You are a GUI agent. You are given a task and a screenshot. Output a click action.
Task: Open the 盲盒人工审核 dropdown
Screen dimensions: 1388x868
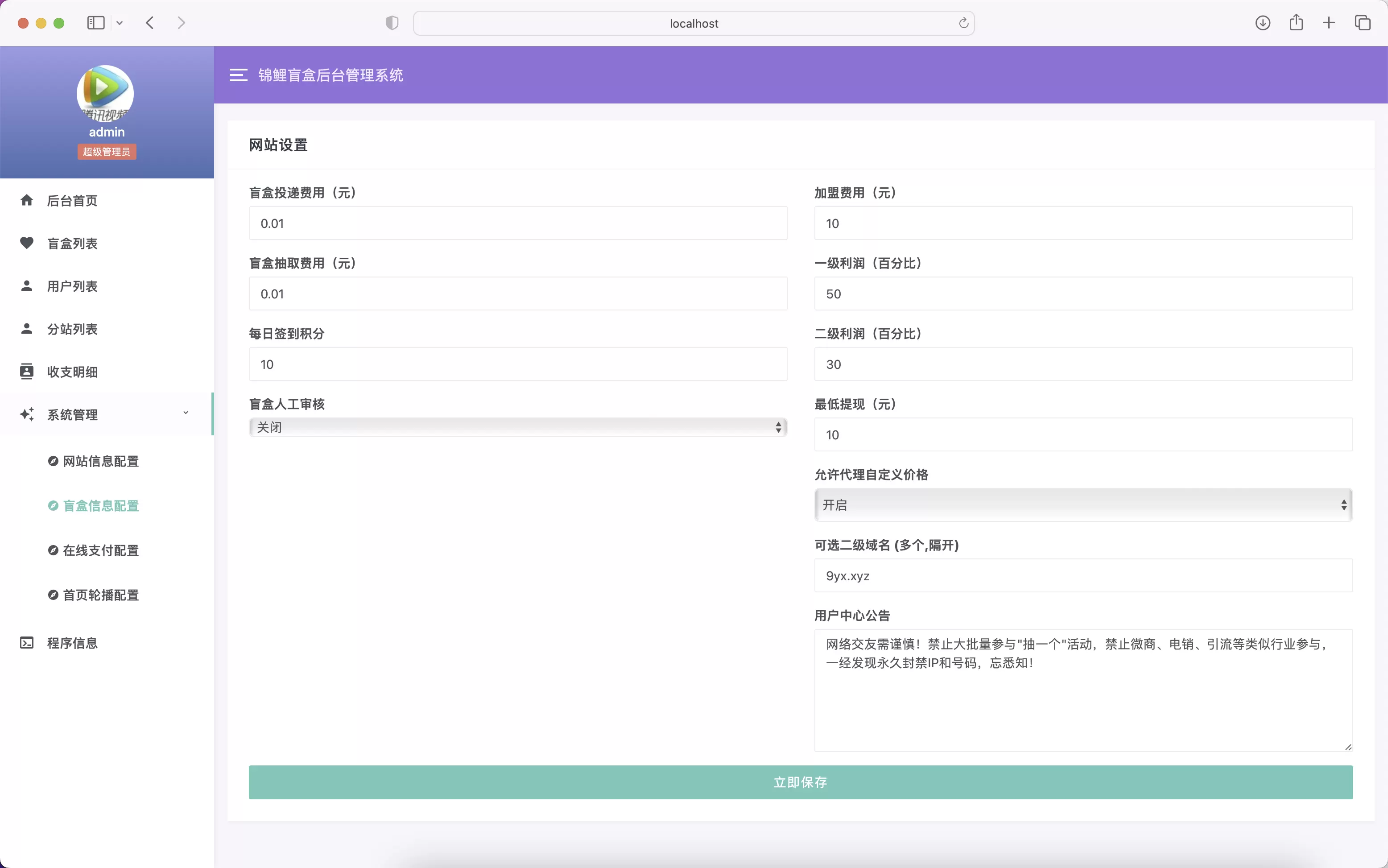pyautogui.click(x=518, y=427)
